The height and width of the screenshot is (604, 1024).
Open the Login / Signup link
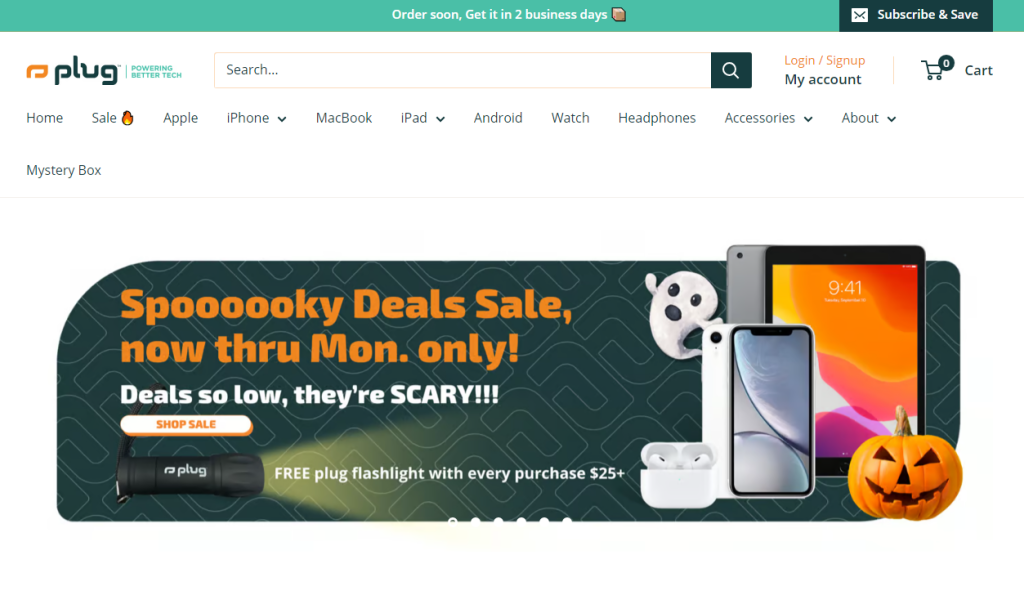tap(824, 60)
